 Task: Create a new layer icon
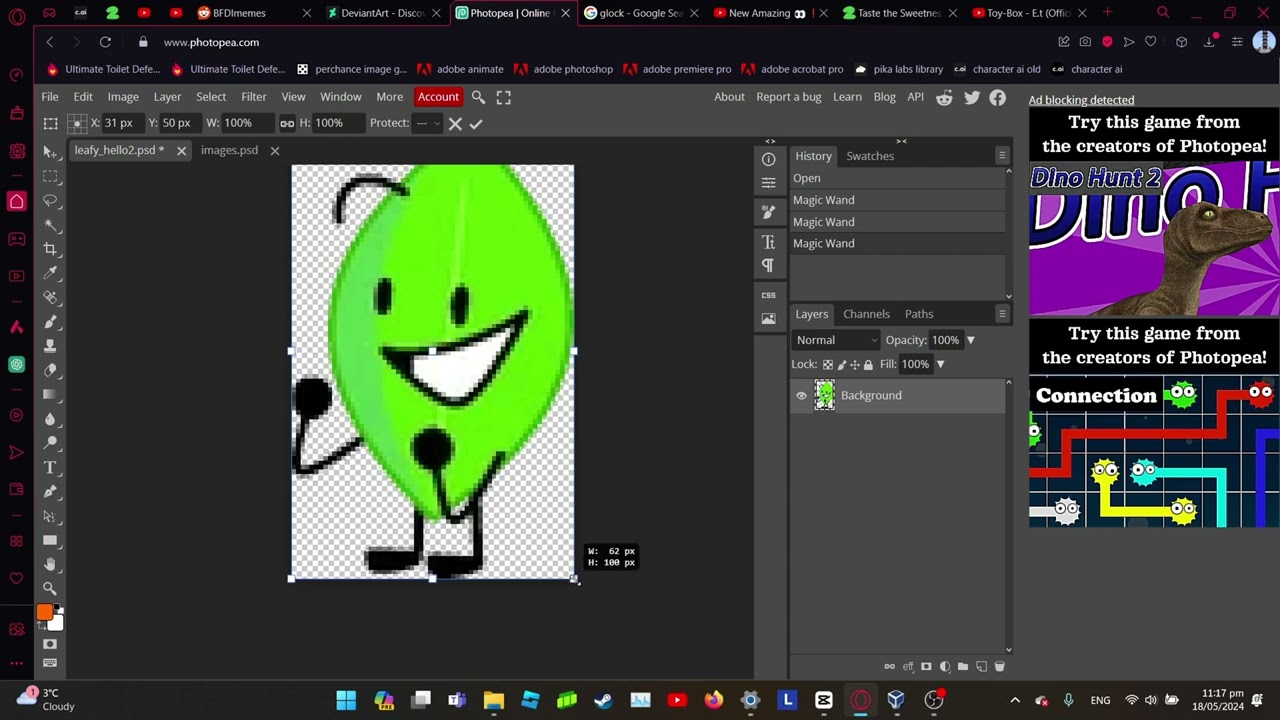[981, 666]
